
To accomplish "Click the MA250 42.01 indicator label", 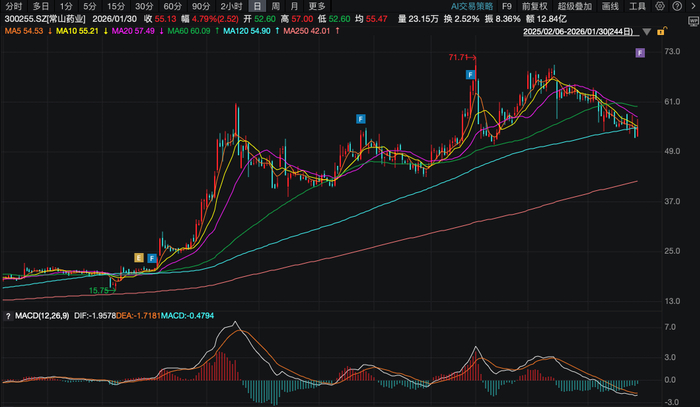I will click(307, 31).
